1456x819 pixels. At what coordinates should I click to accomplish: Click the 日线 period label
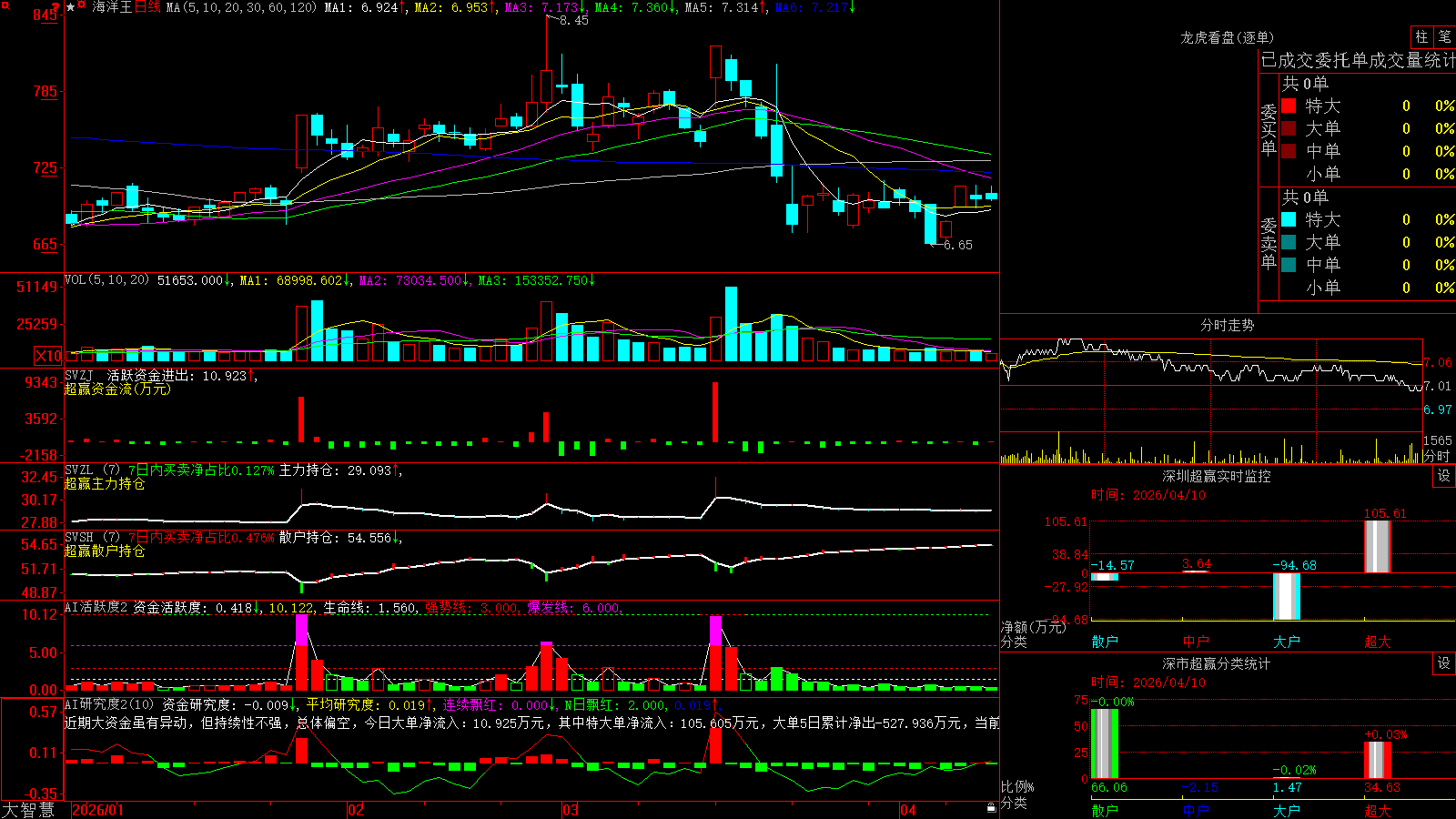pyautogui.click(x=148, y=7)
